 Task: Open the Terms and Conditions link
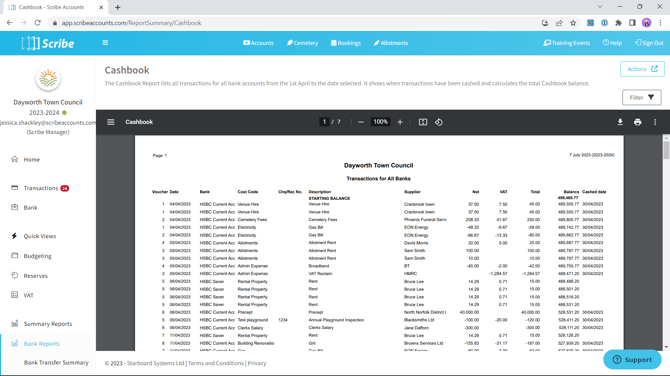coord(216,363)
